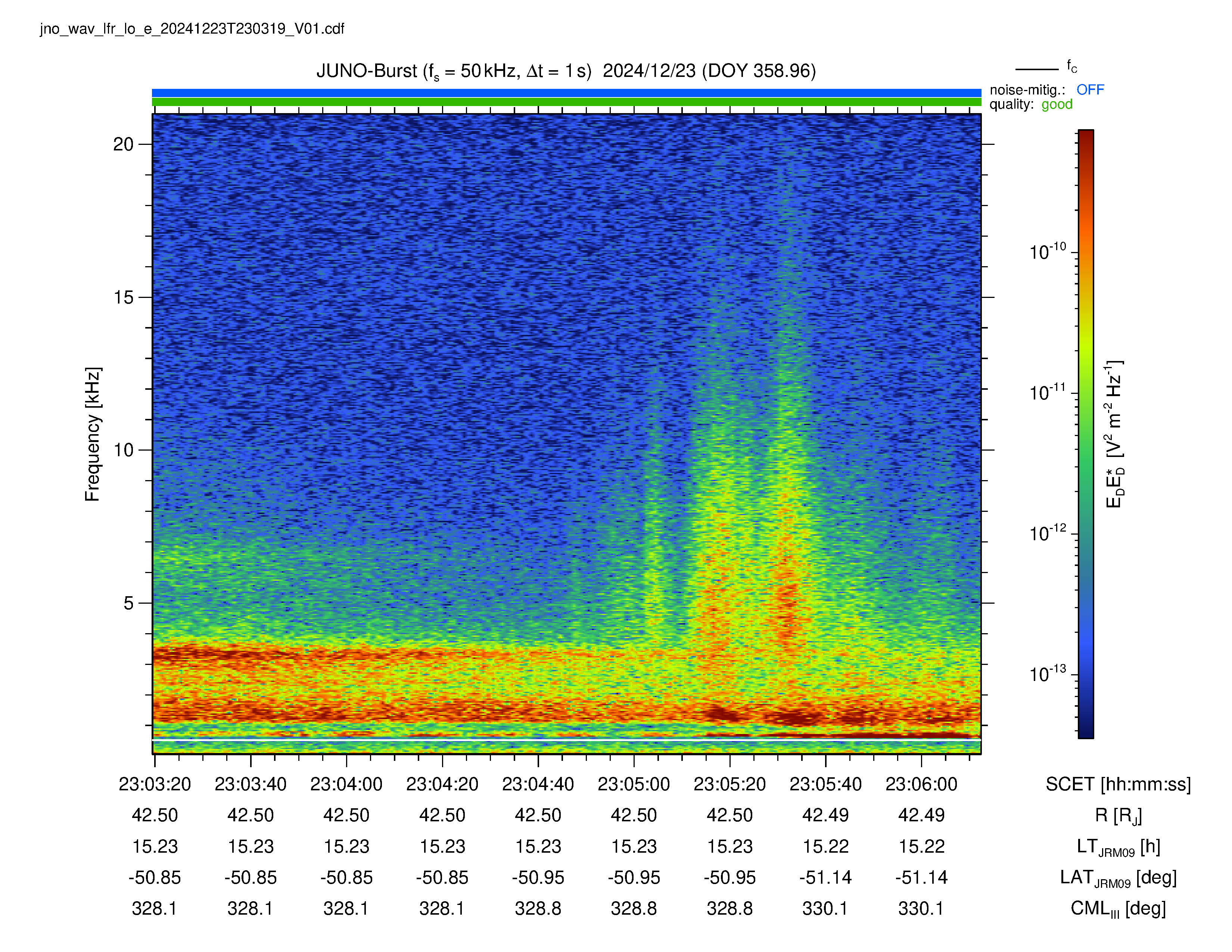Click the 23:06:00 time axis label

pos(921,784)
